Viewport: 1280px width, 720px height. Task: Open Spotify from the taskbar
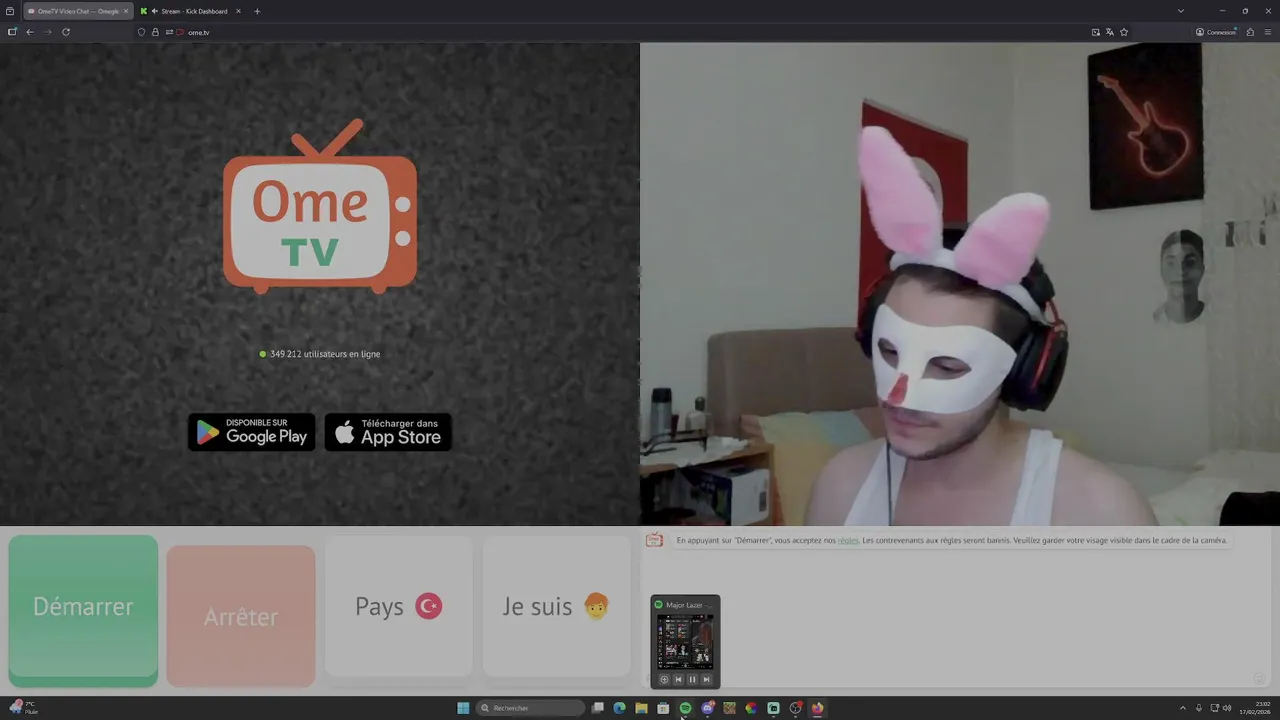[685, 708]
